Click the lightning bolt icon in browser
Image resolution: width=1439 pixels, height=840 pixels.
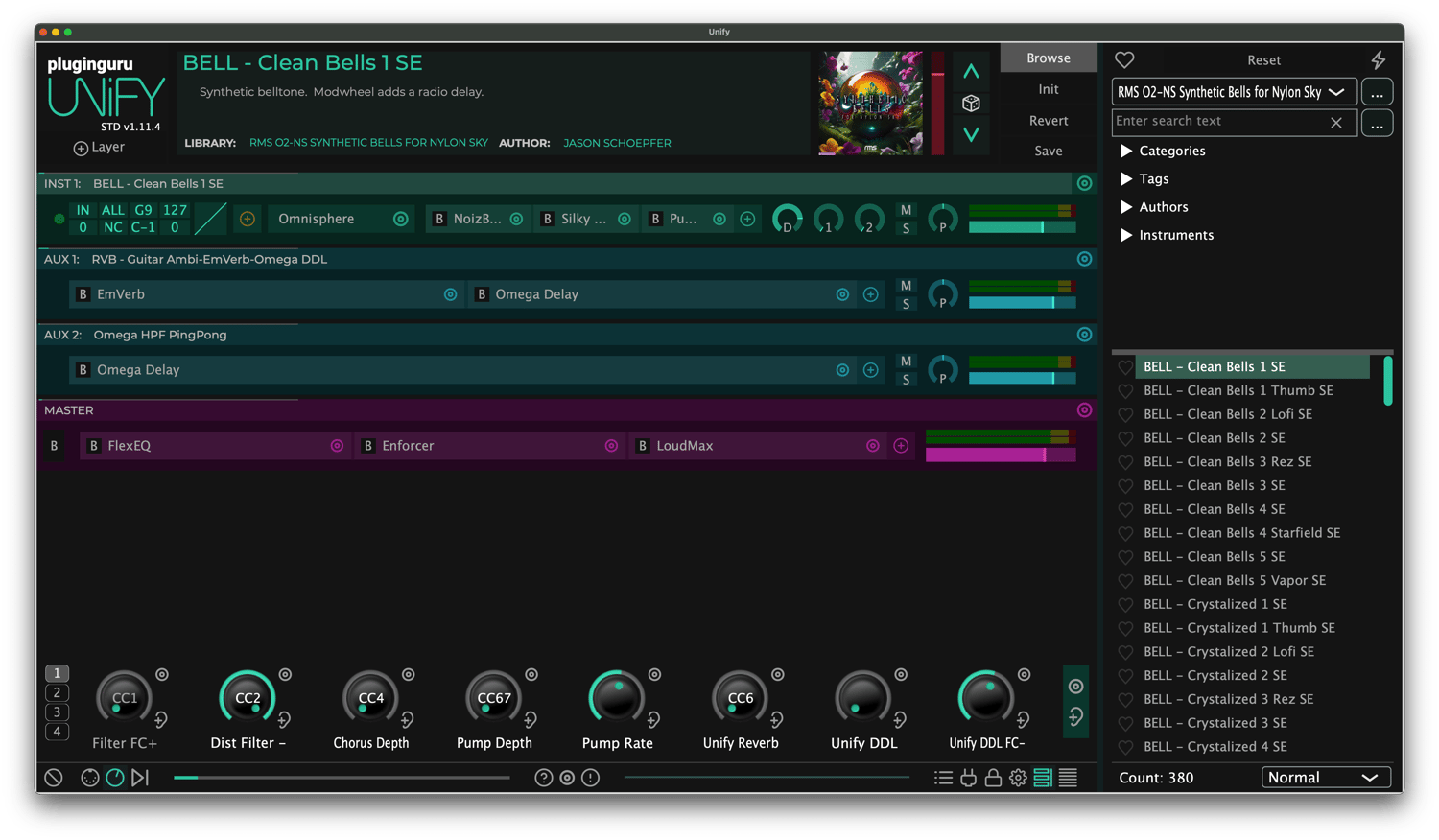pos(1378,59)
